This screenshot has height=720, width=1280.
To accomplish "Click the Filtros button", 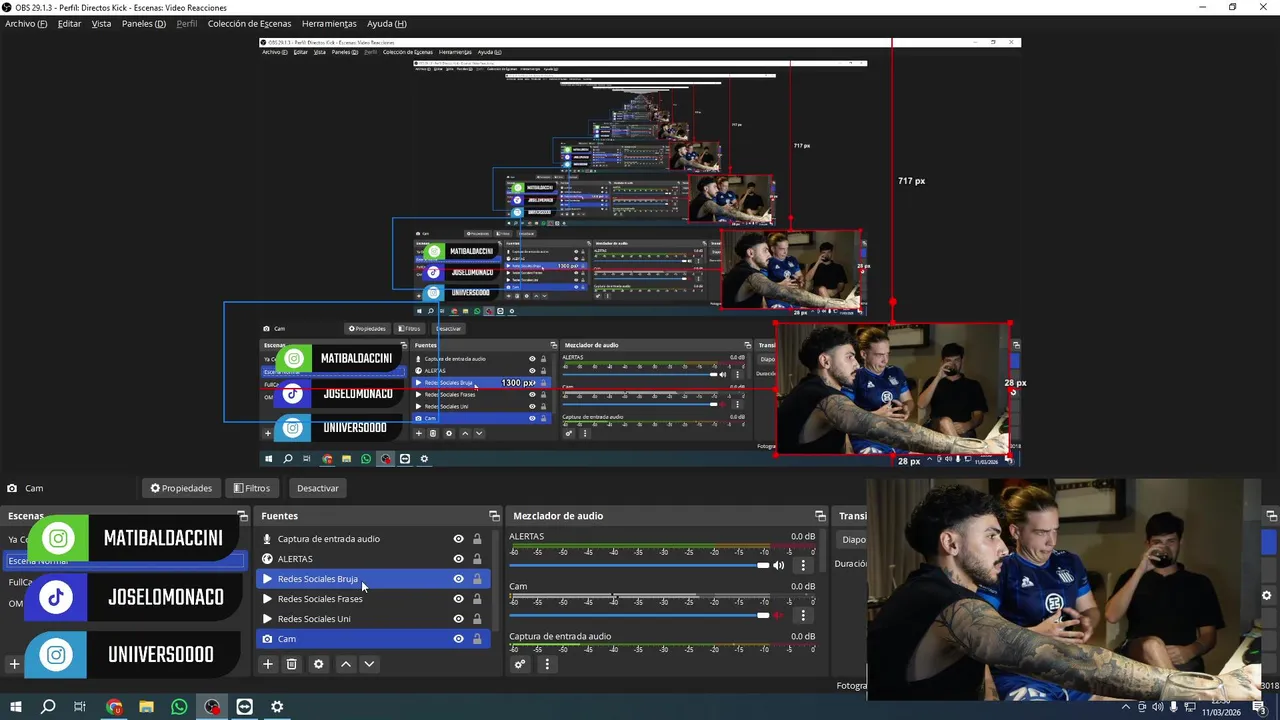I will [x=251, y=488].
